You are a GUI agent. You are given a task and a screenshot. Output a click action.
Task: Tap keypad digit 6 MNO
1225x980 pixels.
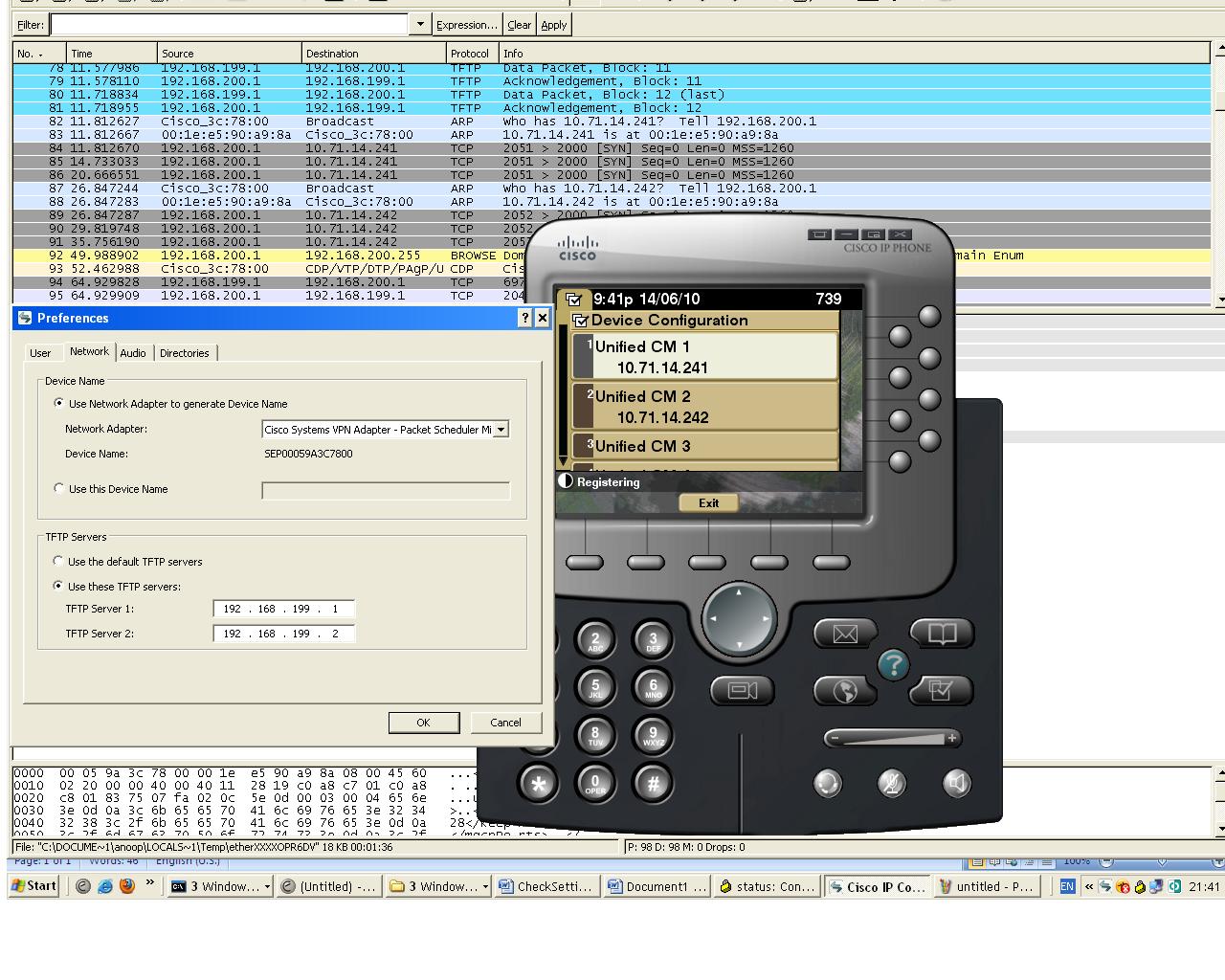[x=653, y=686]
